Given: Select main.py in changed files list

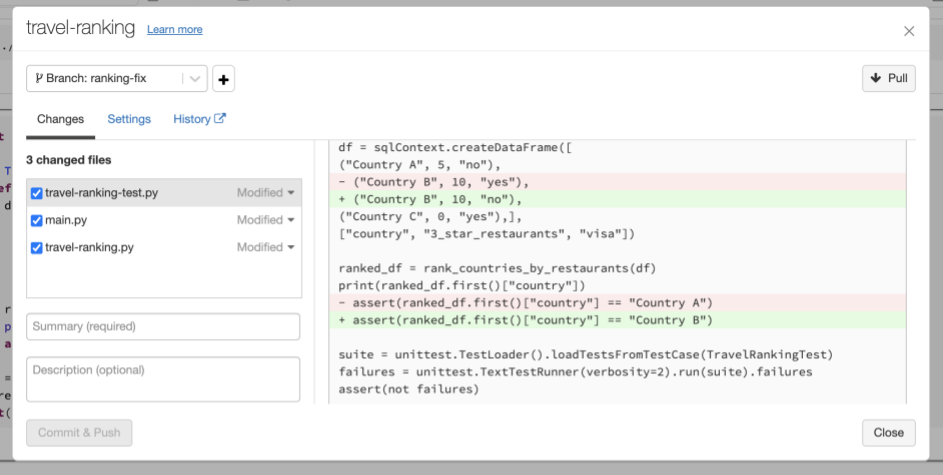Looking at the screenshot, I should [66, 220].
